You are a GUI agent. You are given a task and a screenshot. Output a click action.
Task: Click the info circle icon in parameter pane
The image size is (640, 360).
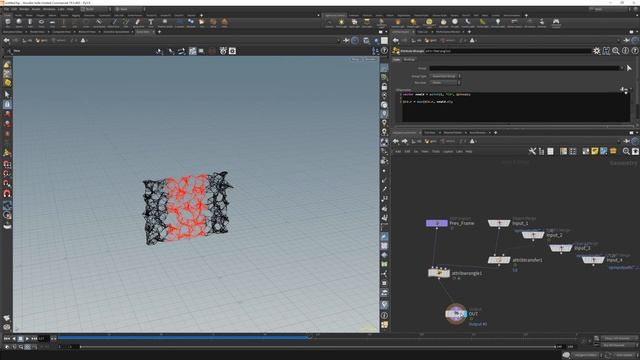[x=625, y=51]
